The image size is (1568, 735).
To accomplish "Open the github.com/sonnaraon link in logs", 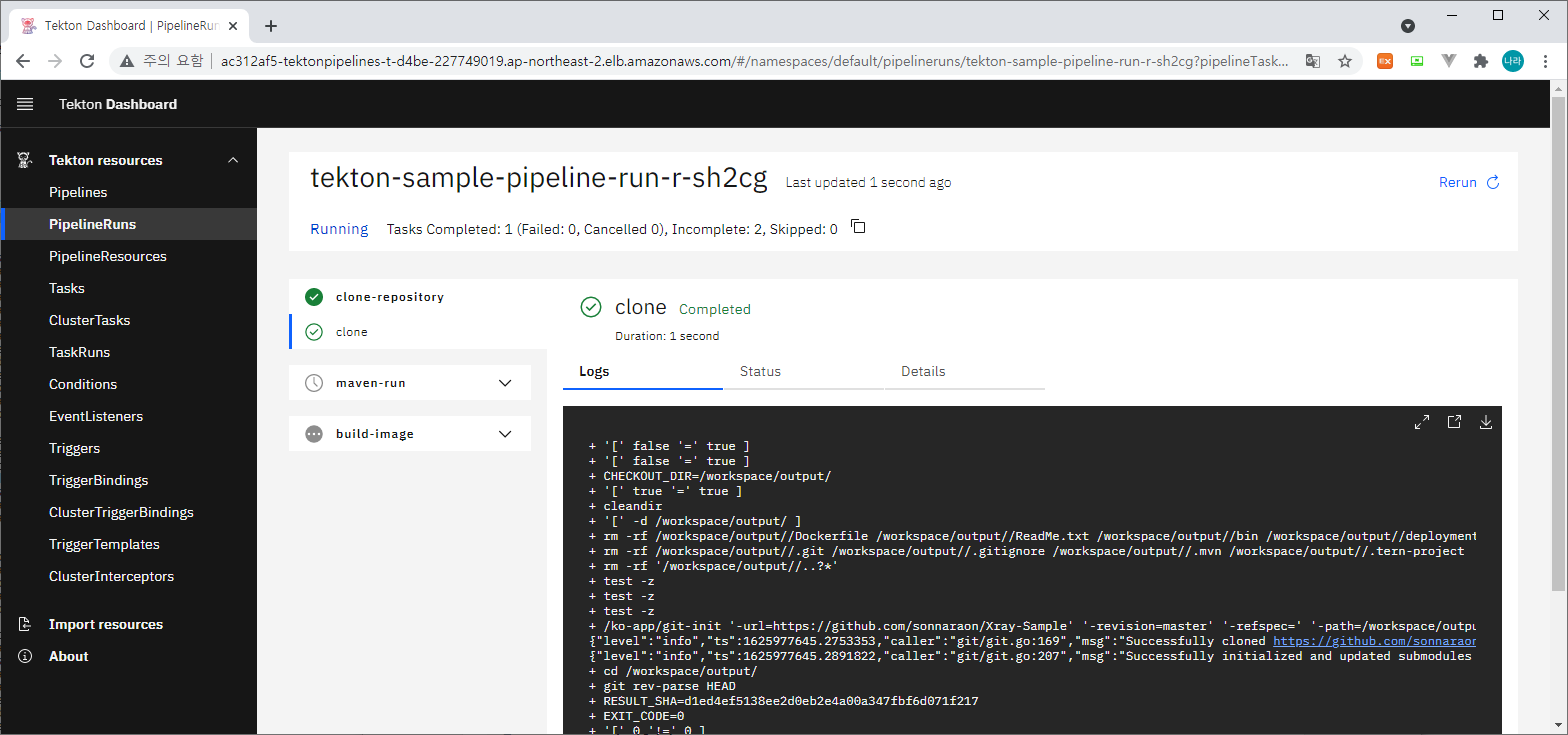I will click(1374, 641).
